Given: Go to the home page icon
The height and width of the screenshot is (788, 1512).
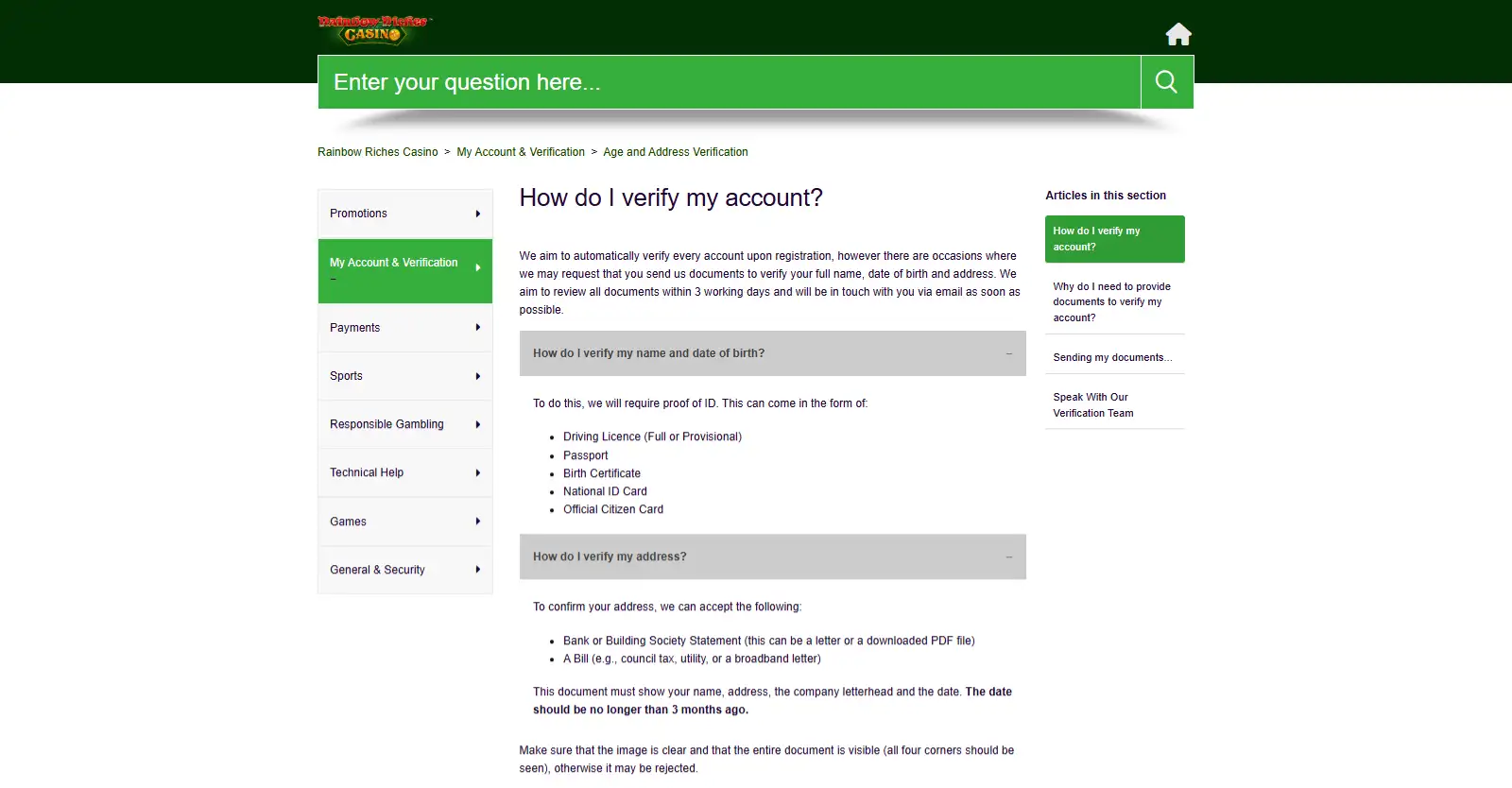Looking at the screenshot, I should coord(1178,34).
